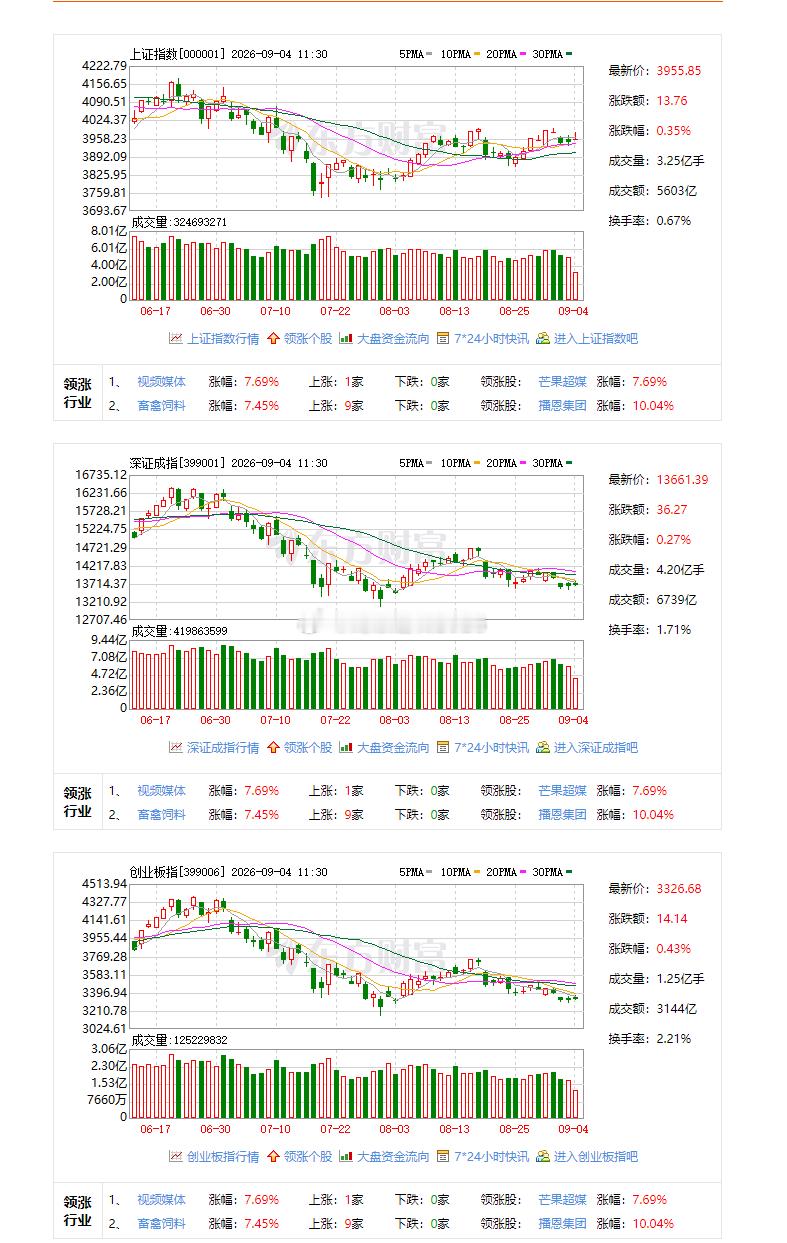Open 播恩集团 stock in 创业板指 section
This screenshot has width=787, height=1243.
[x=562, y=1224]
